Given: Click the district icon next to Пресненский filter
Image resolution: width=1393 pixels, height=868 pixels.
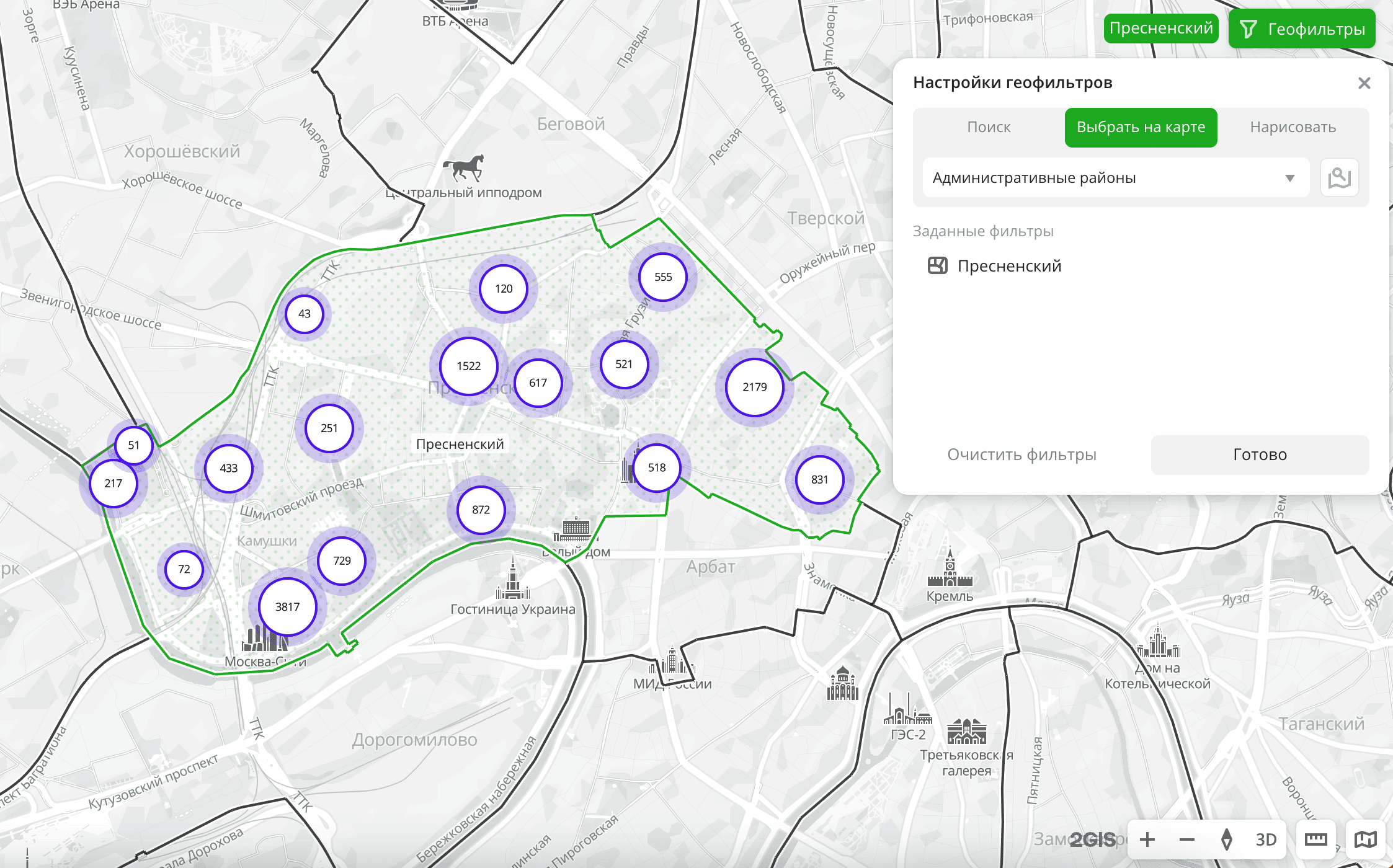Looking at the screenshot, I should coord(937,266).
